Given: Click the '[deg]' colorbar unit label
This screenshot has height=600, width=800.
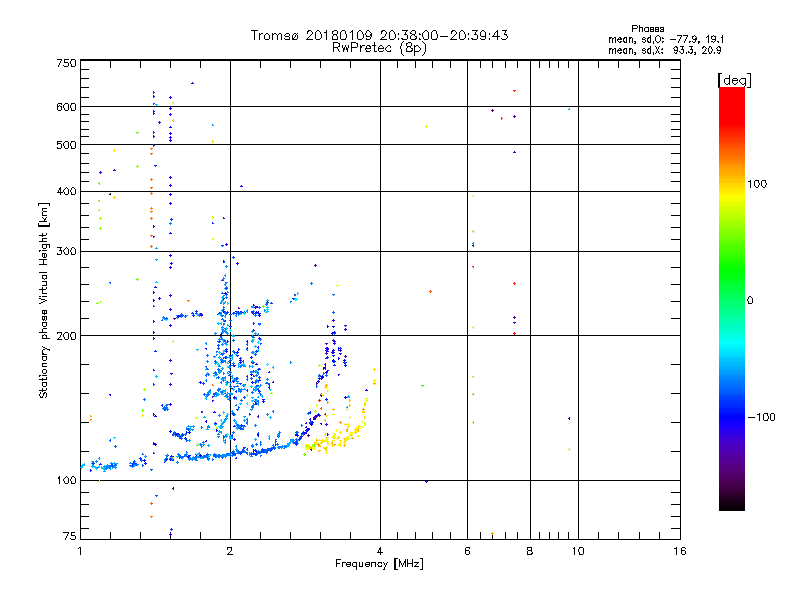Looking at the screenshot, I should point(734,80).
